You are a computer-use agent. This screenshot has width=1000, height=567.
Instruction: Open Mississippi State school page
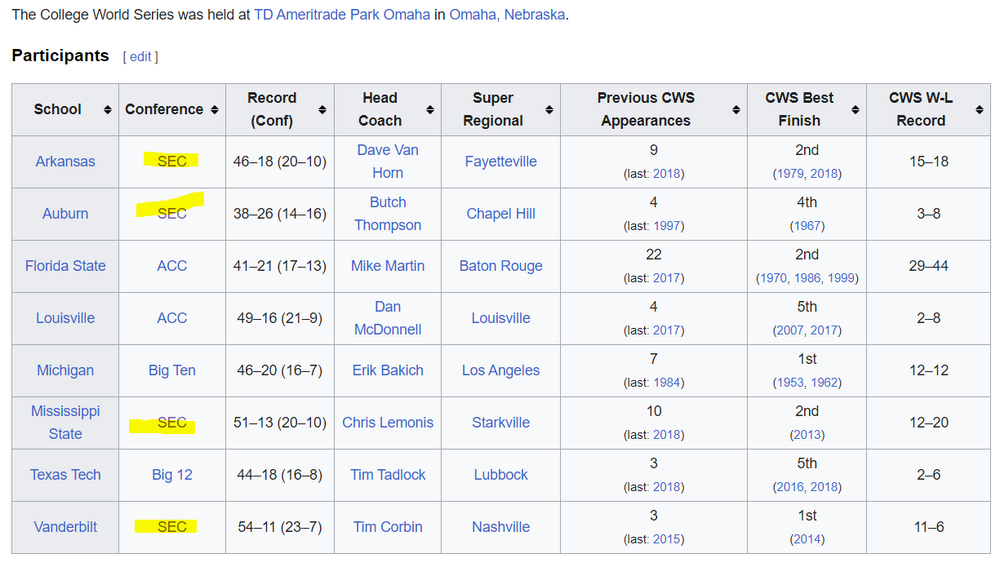click(65, 422)
